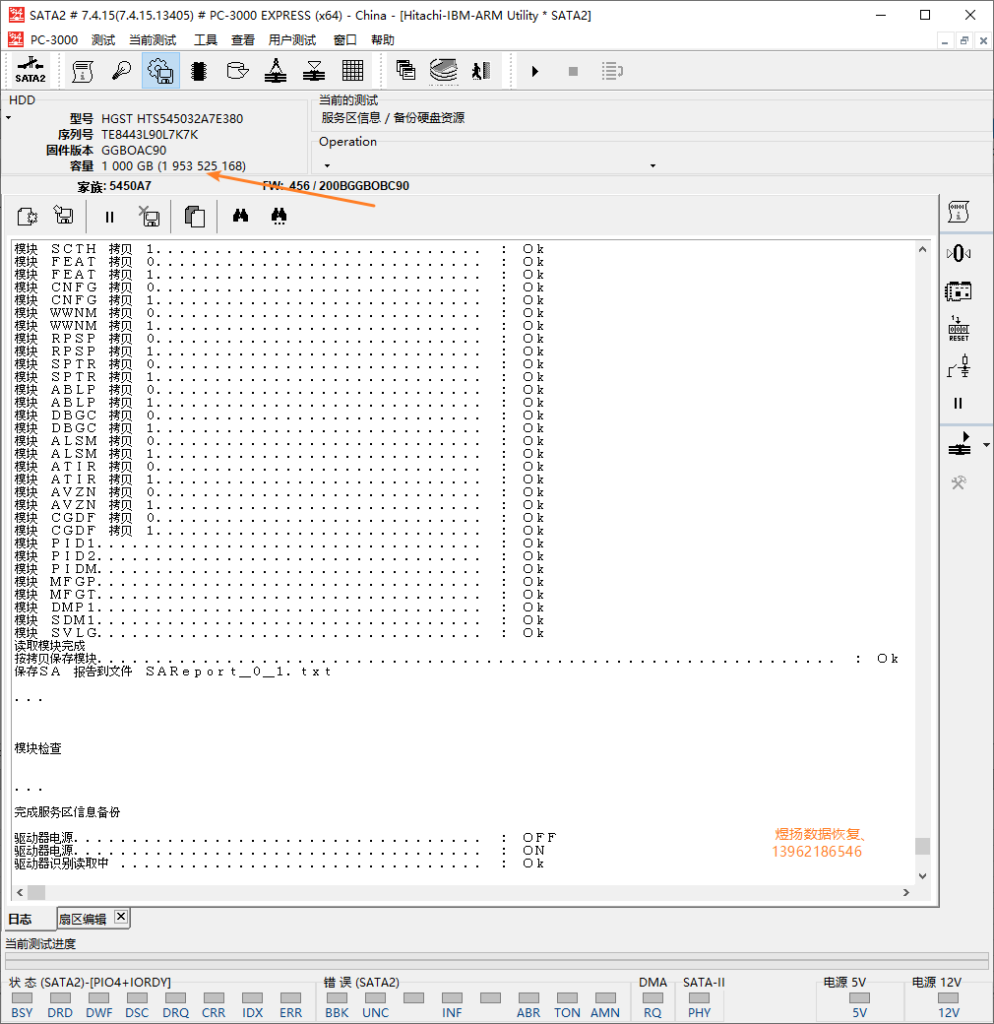Click the binoculars-with-dots find next icon
This screenshot has height=1024, width=994.
[x=279, y=216]
